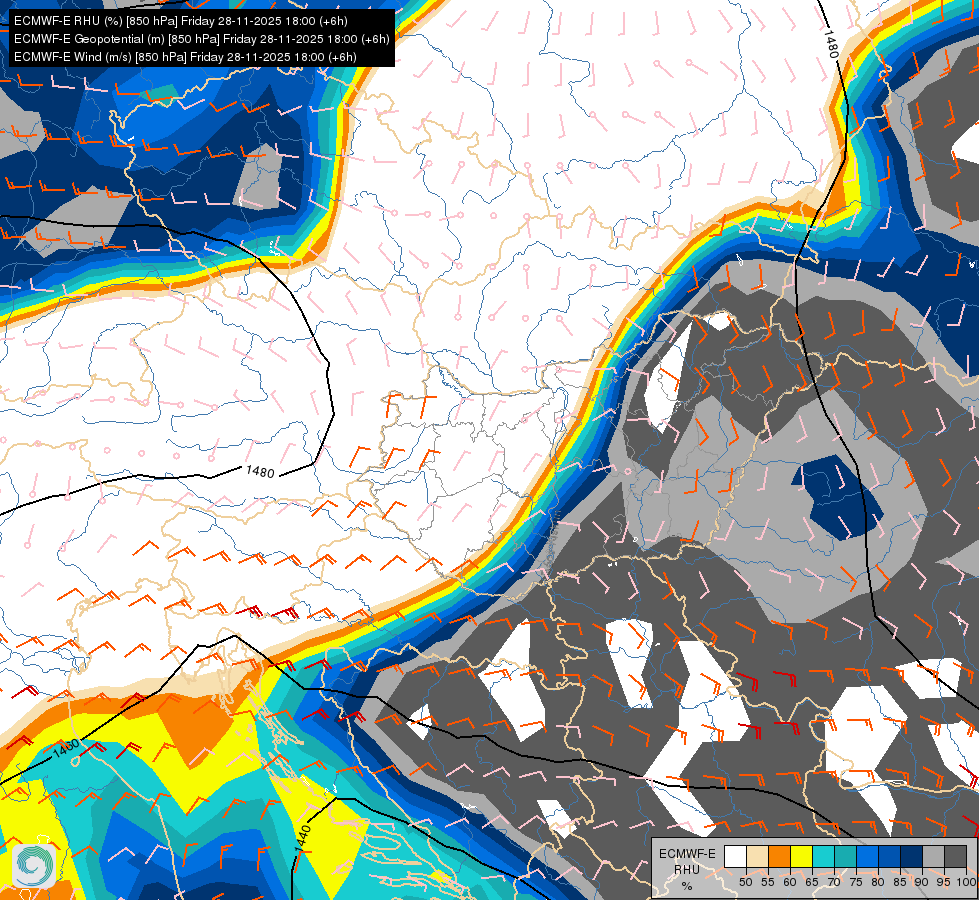Select the light gray 90-95% legend swatch

coord(933,856)
